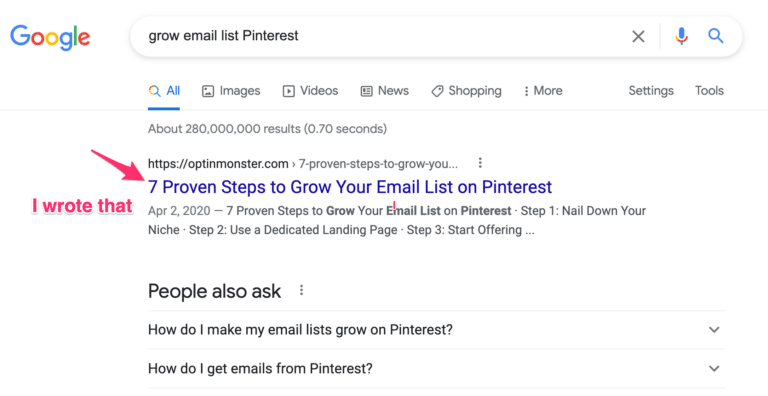The width and height of the screenshot is (768, 396).
Task: Start voice search with microphone icon
Action: pos(681,36)
